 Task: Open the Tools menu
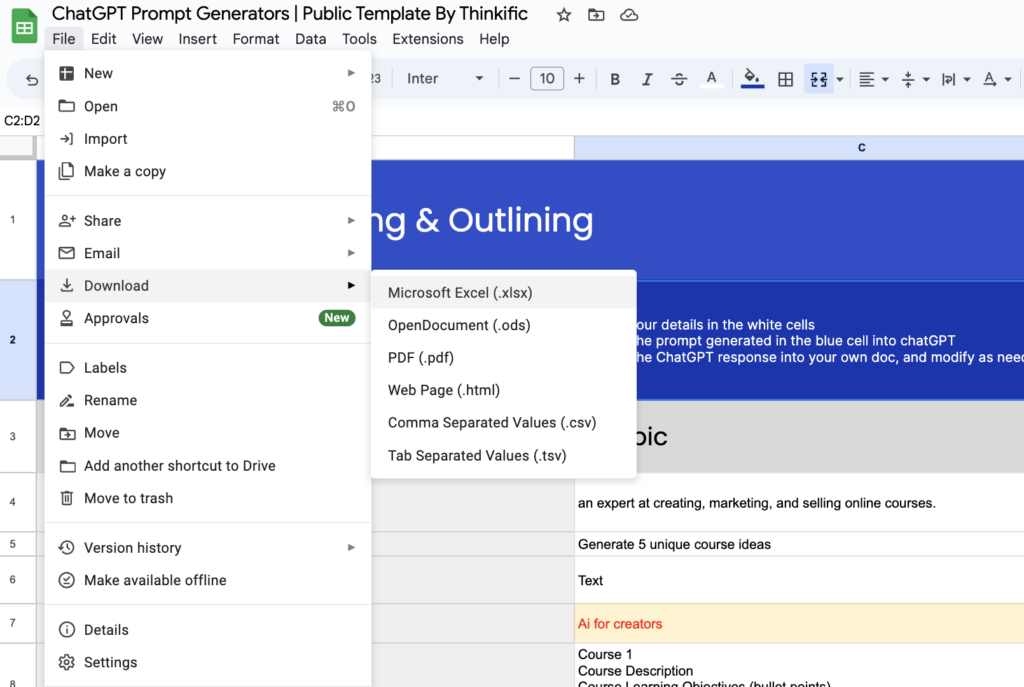[x=359, y=39]
